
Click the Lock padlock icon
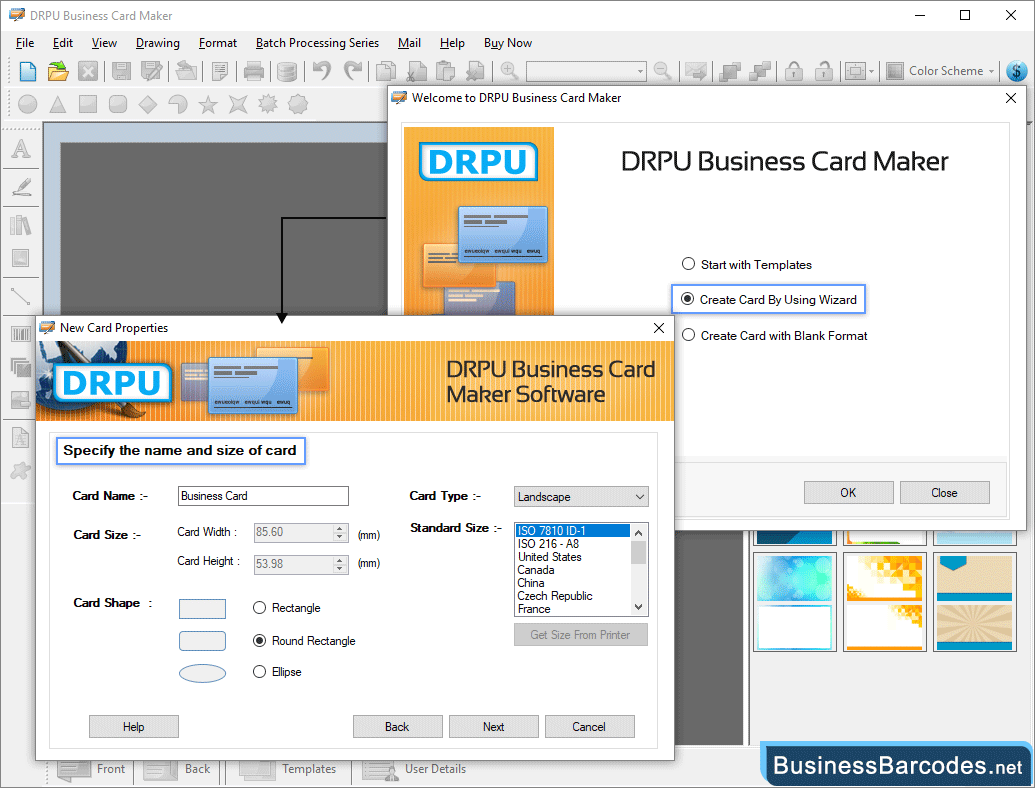[793, 71]
